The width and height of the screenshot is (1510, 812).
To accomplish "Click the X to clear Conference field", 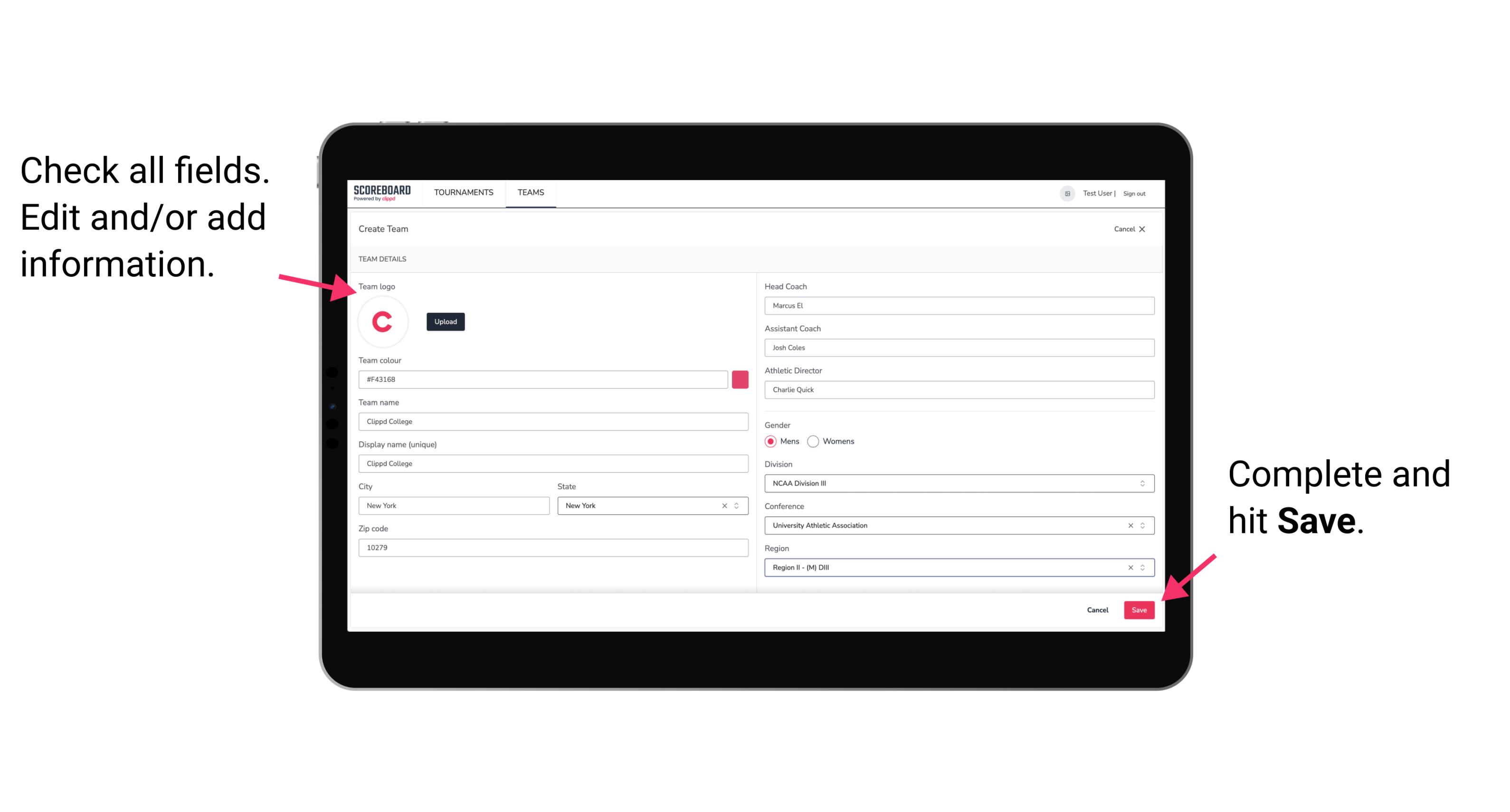I will point(1128,525).
